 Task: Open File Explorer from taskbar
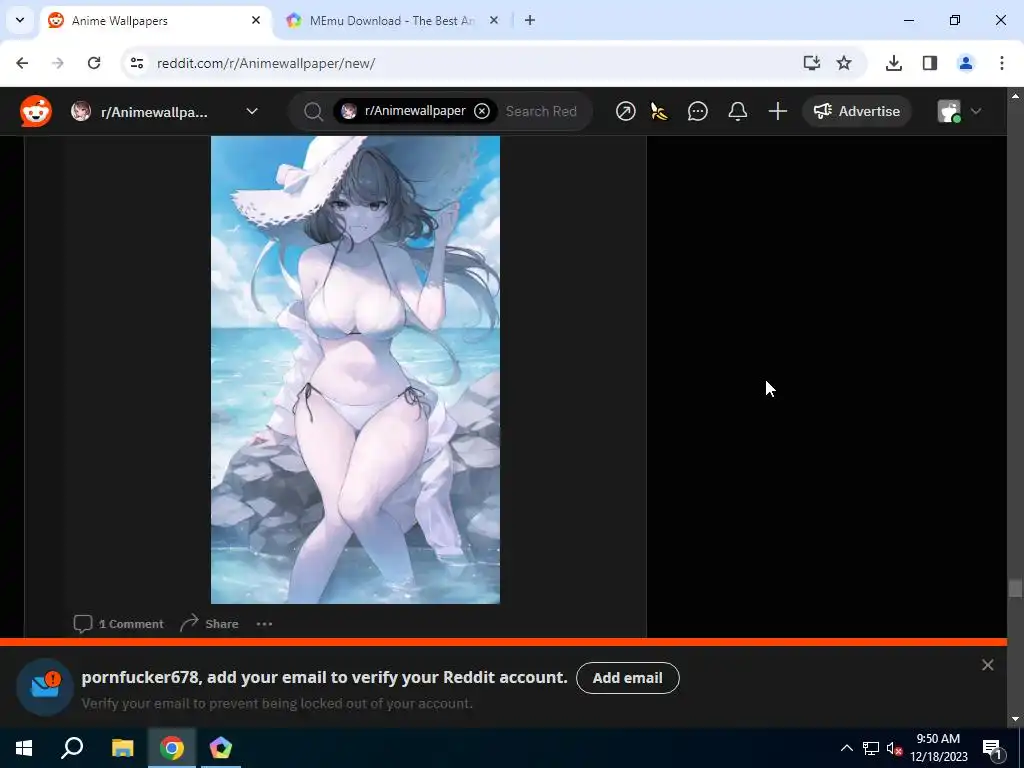[122, 748]
